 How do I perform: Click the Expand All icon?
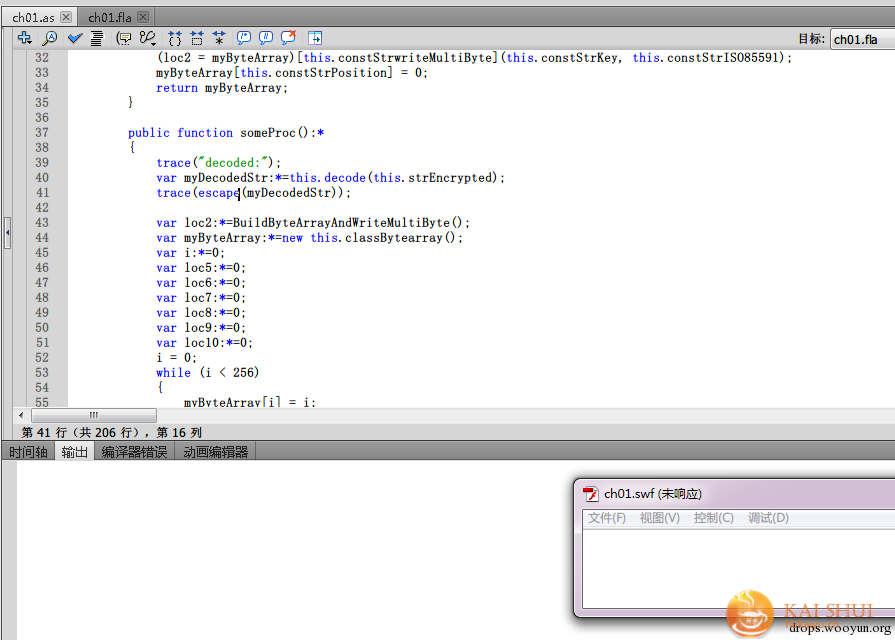pyautogui.click(x=219, y=38)
